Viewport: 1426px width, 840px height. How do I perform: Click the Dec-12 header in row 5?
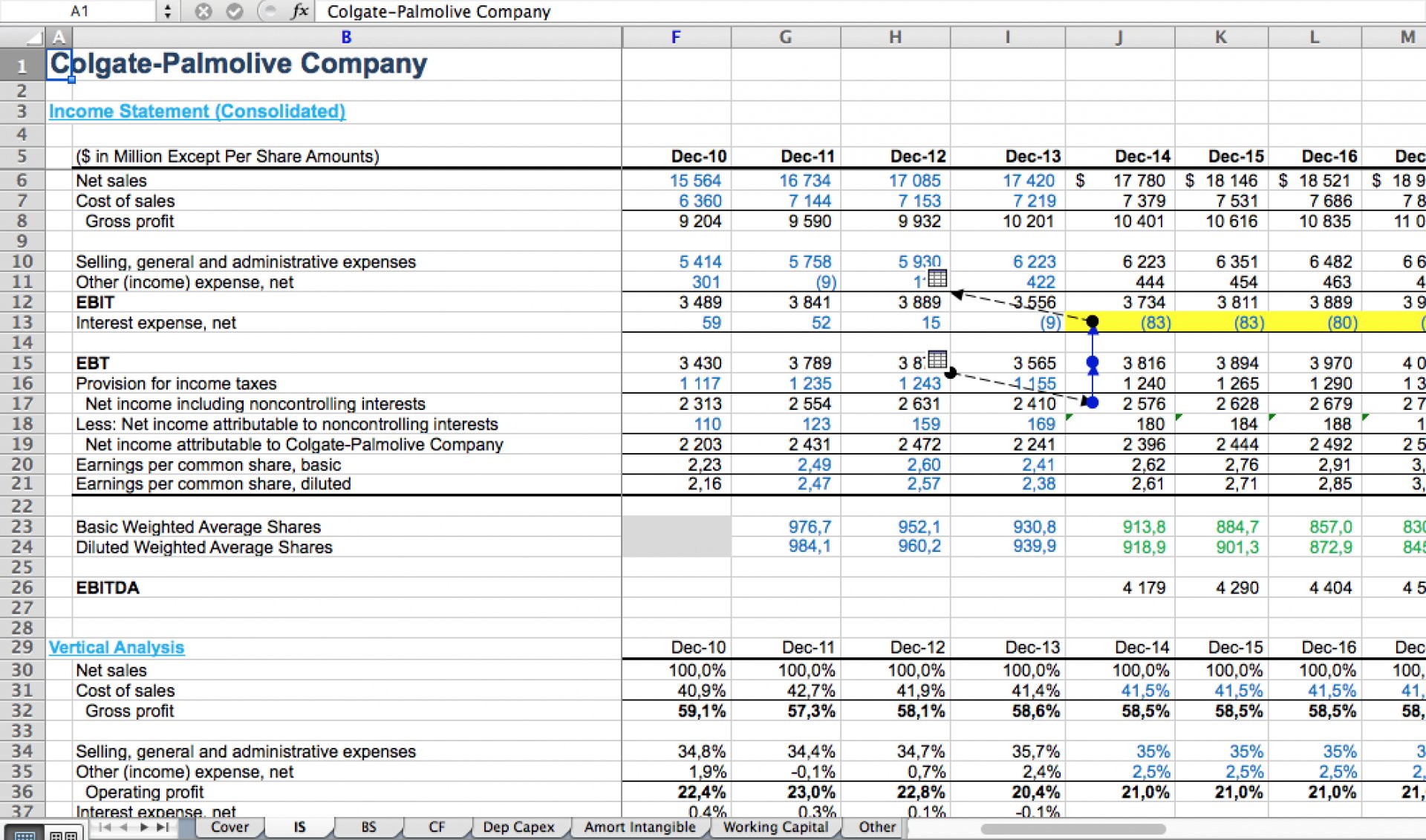(919, 157)
